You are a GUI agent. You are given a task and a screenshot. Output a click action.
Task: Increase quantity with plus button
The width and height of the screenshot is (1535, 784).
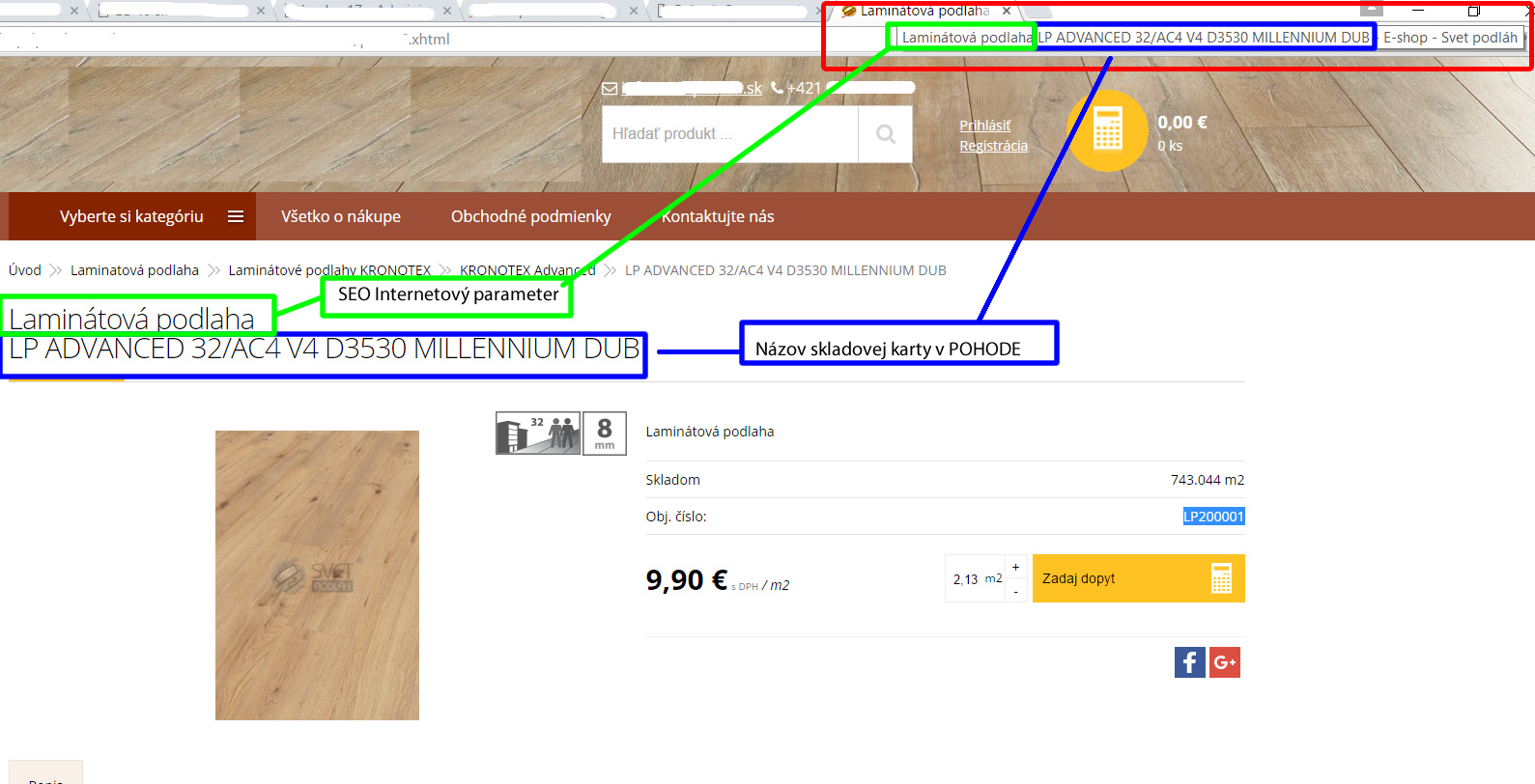[1015, 567]
